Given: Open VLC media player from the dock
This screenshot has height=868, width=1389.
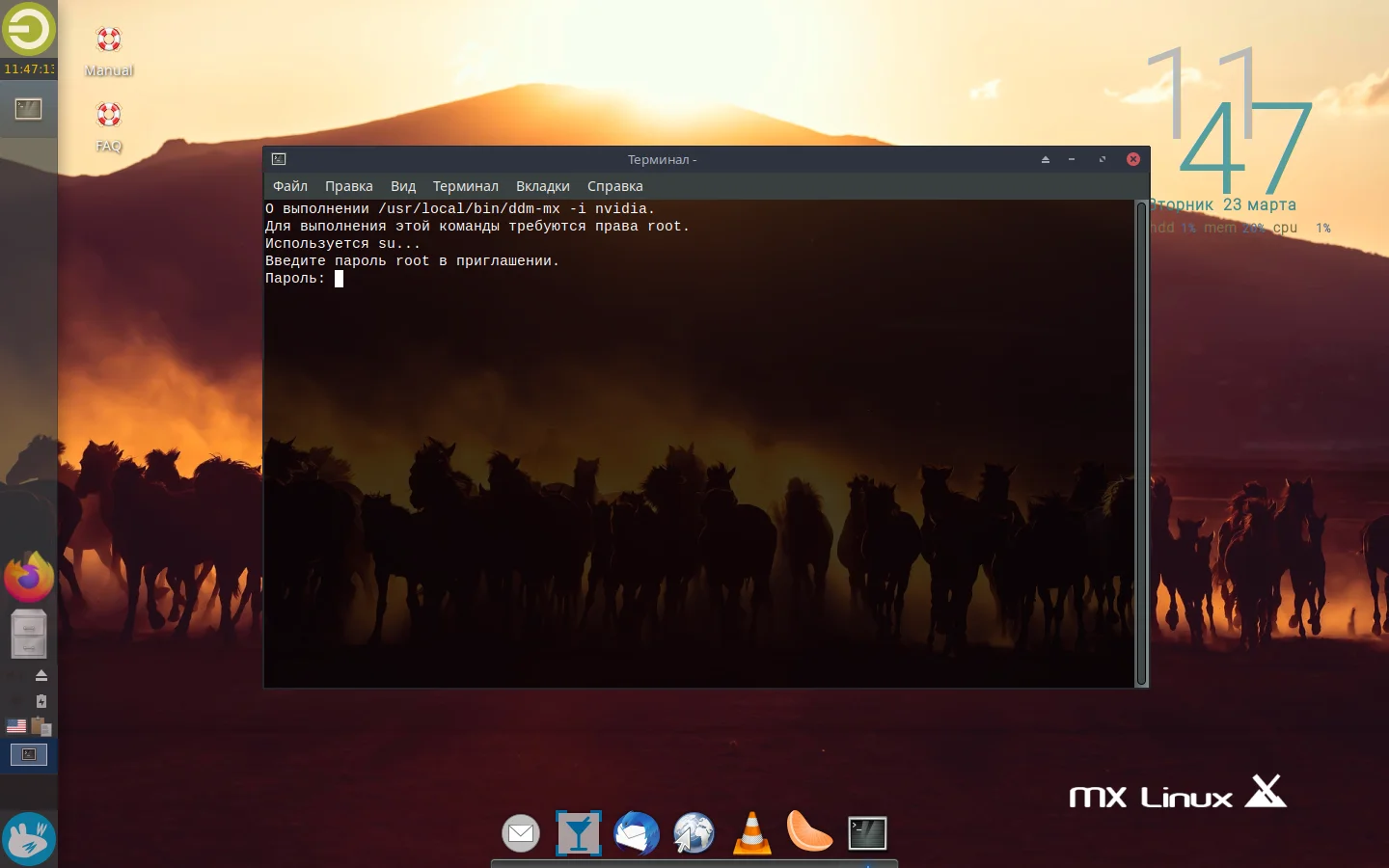Looking at the screenshot, I should [751, 832].
